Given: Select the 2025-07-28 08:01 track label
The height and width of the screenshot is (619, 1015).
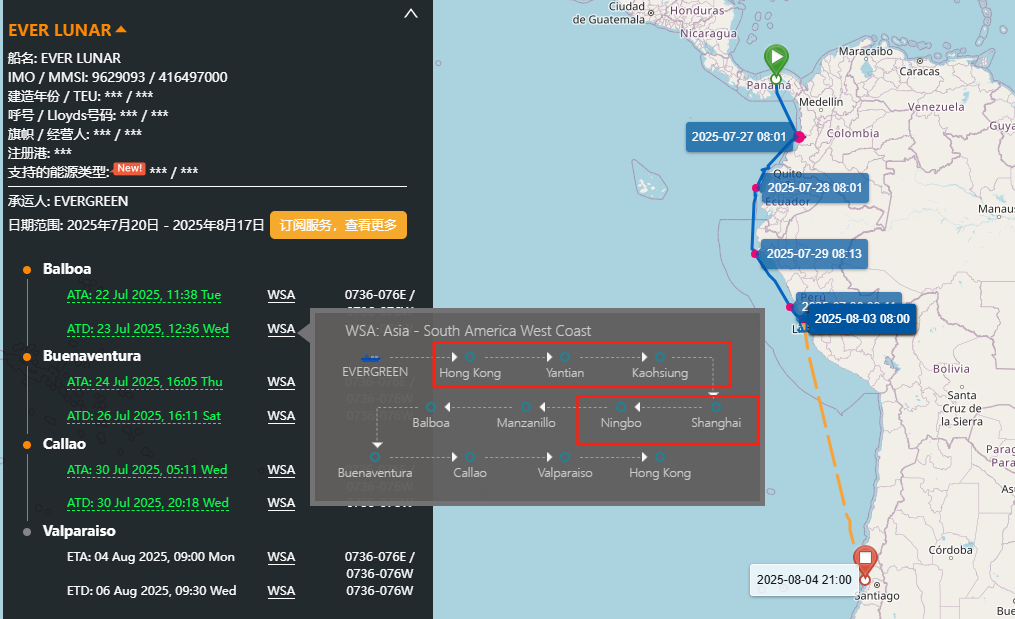Looking at the screenshot, I should pyautogui.click(x=814, y=188).
